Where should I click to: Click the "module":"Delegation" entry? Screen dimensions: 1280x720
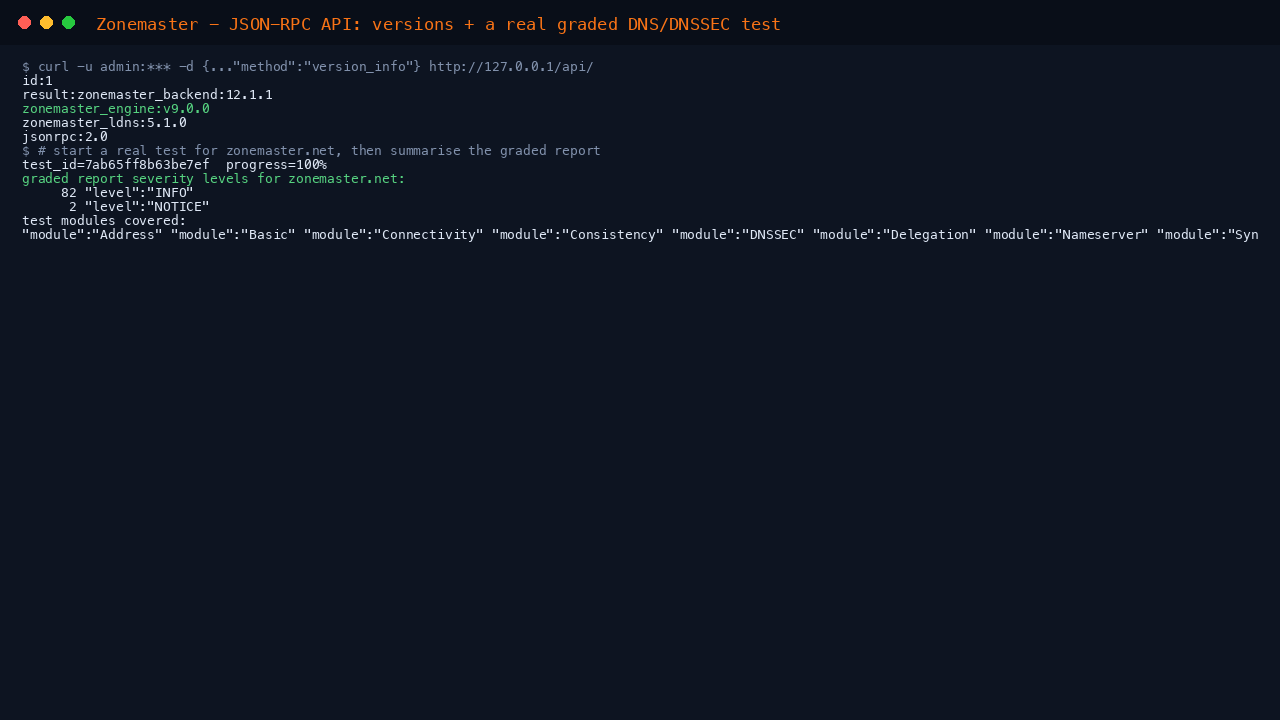[x=895, y=235]
